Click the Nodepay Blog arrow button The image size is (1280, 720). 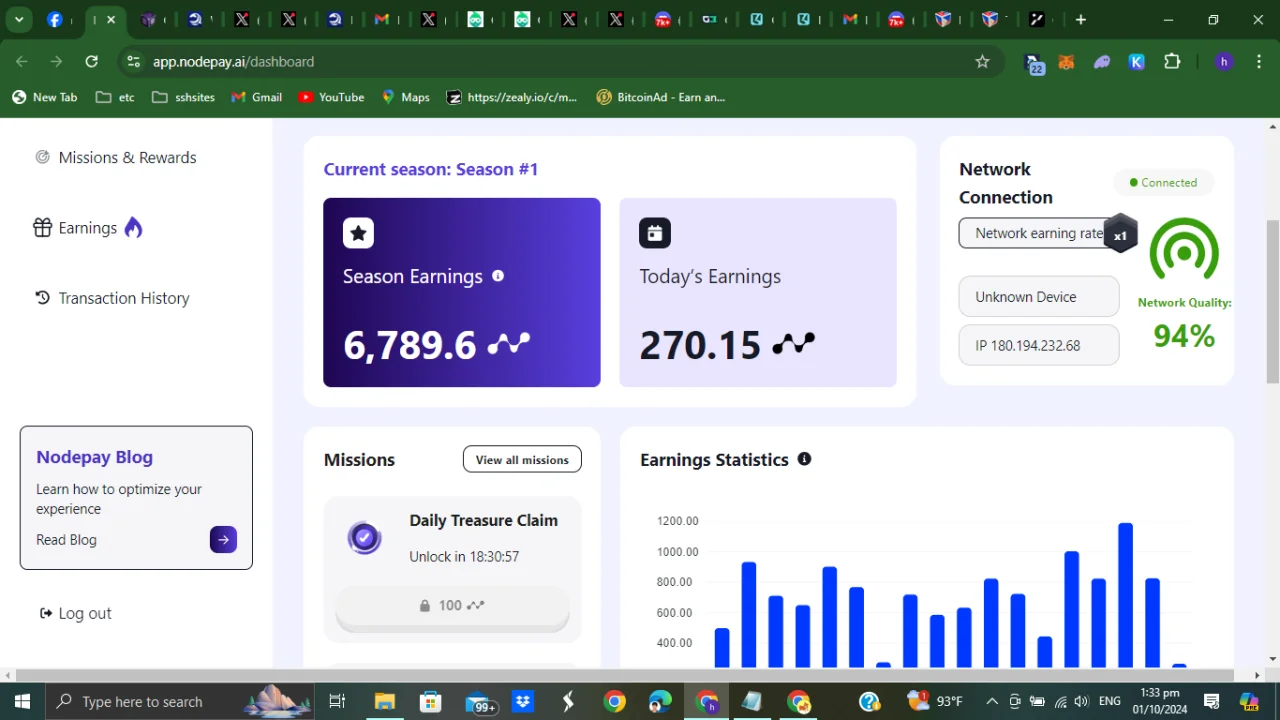pyautogui.click(x=223, y=540)
